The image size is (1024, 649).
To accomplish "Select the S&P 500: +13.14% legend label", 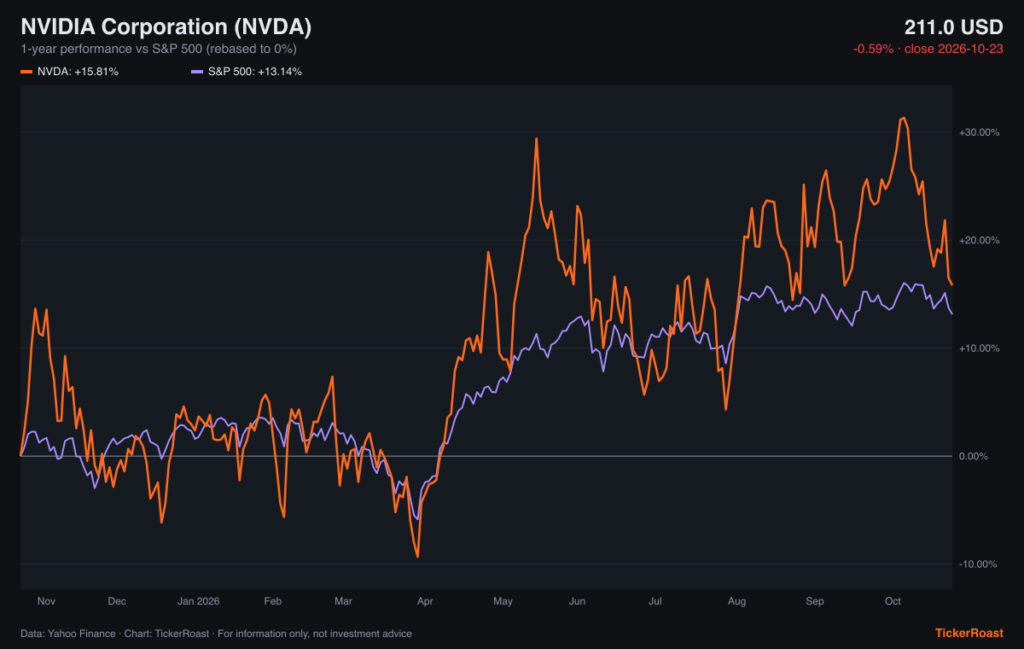I will 255,71.
